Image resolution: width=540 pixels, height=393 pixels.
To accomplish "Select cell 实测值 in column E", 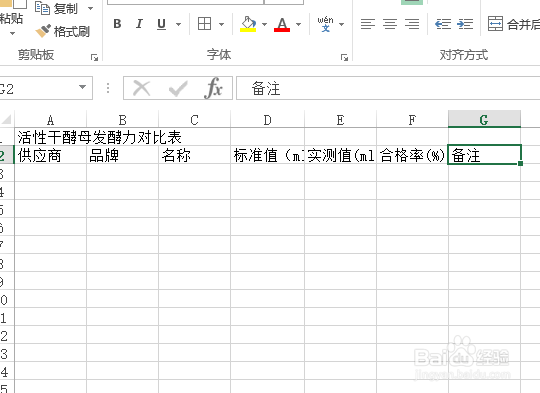I will pyautogui.click(x=341, y=155).
